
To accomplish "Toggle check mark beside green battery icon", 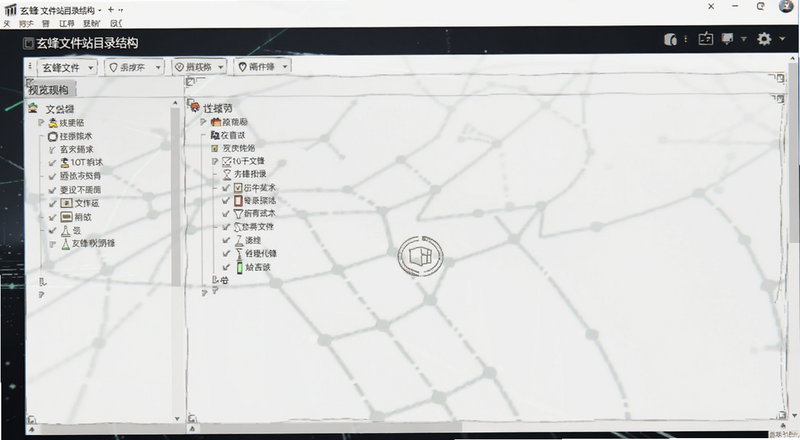I will point(226,267).
